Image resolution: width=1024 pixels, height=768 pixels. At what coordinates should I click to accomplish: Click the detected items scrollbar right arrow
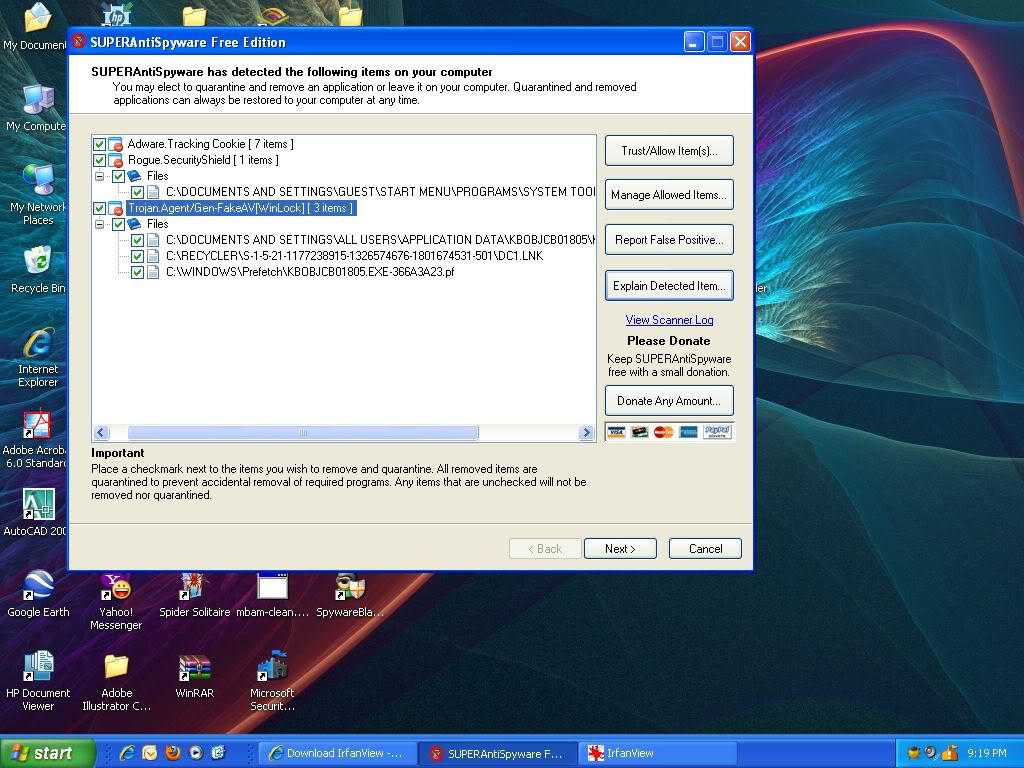586,432
